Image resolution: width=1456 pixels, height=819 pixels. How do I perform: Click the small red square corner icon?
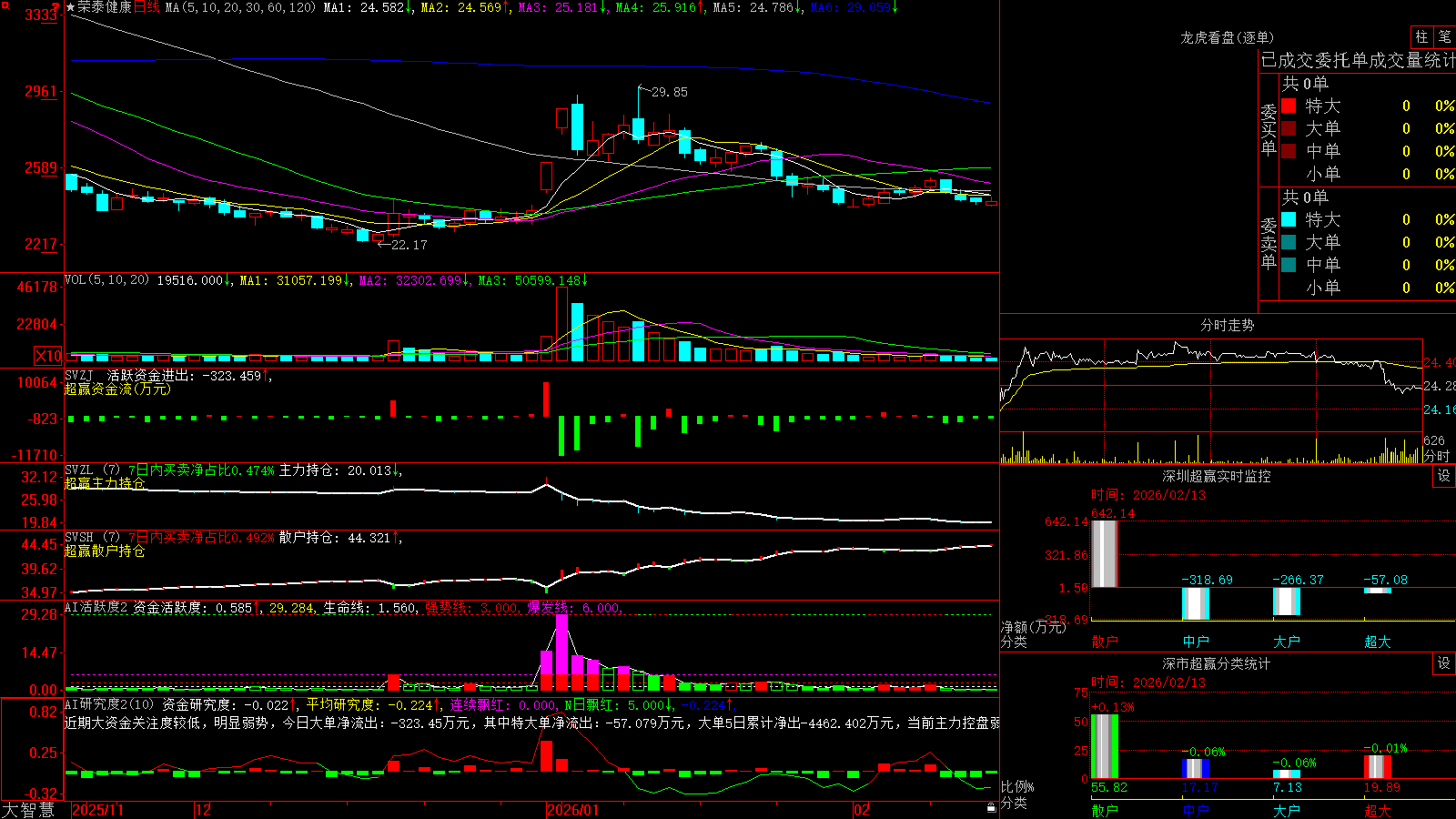coord(4,4)
